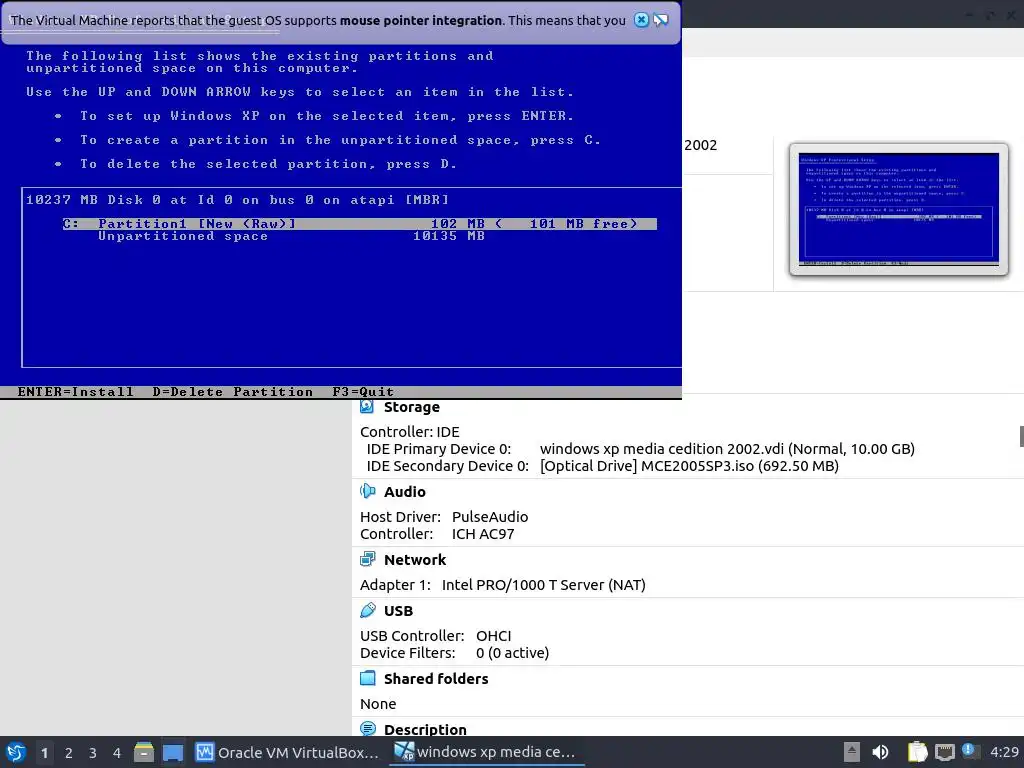Click the Network section icon
Screen dimensions: 1024x768
[x=368, y=559]
